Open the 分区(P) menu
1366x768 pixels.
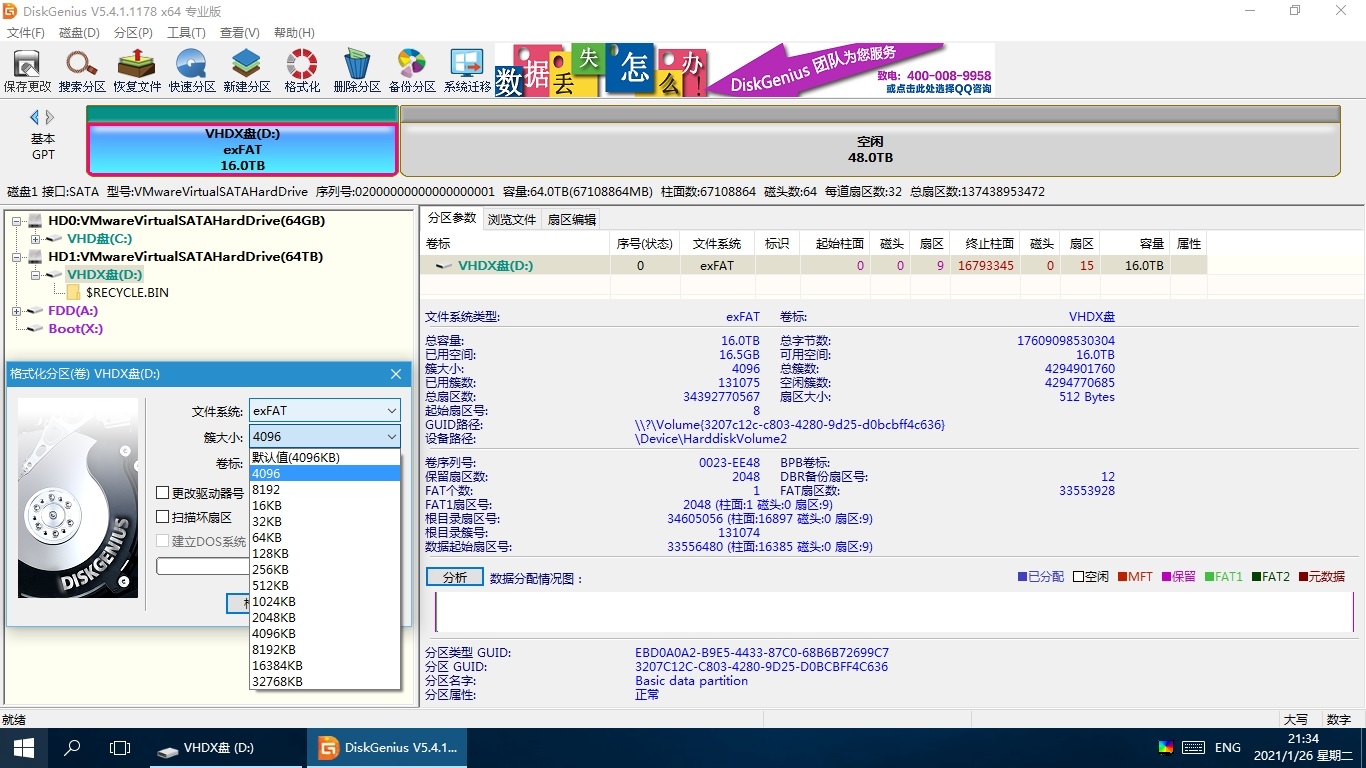pos(133,33)
